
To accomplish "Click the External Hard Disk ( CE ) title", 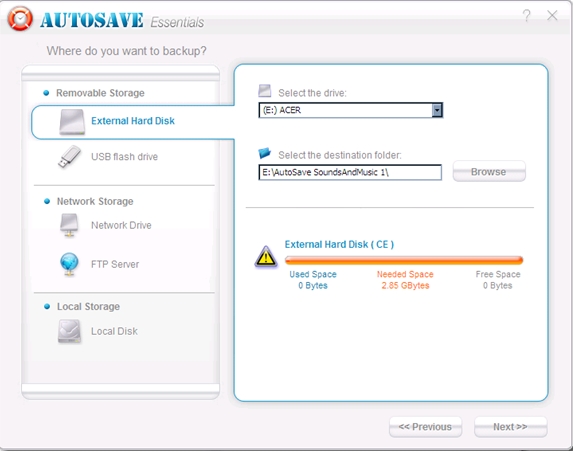I will [x=339, y=244].
